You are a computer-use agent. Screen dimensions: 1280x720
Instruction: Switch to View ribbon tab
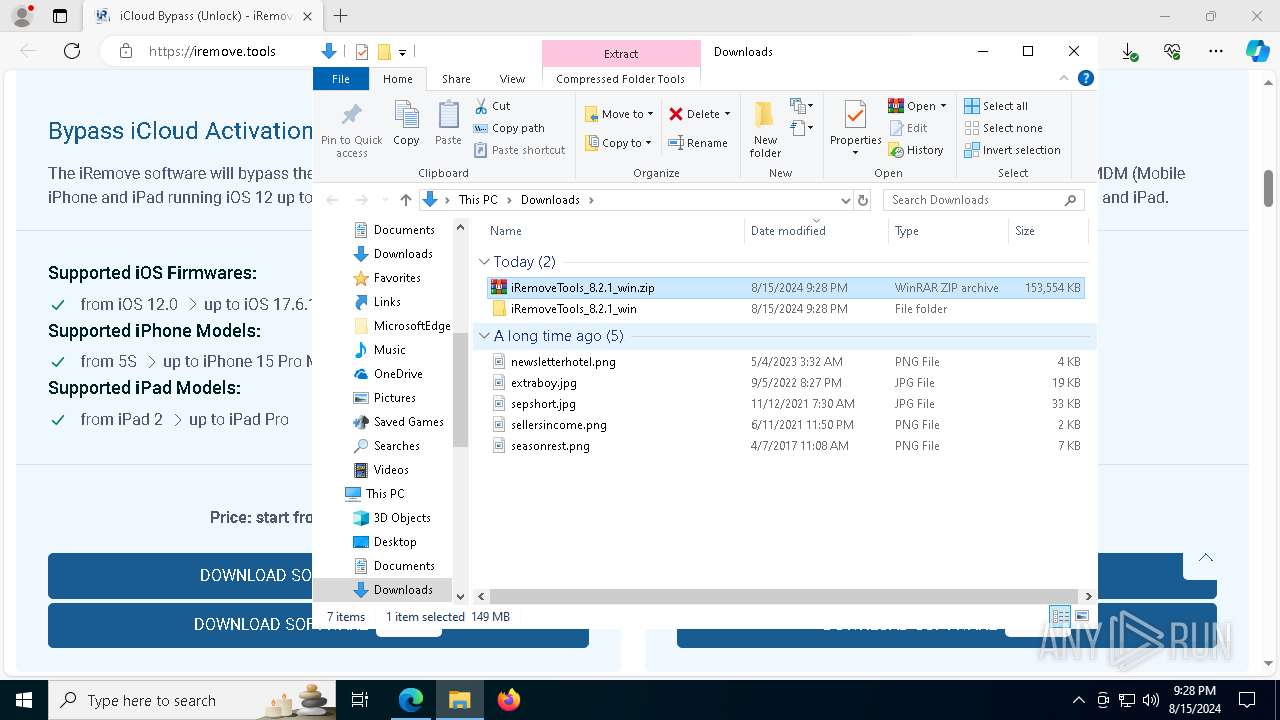click(x=512, y=79)
